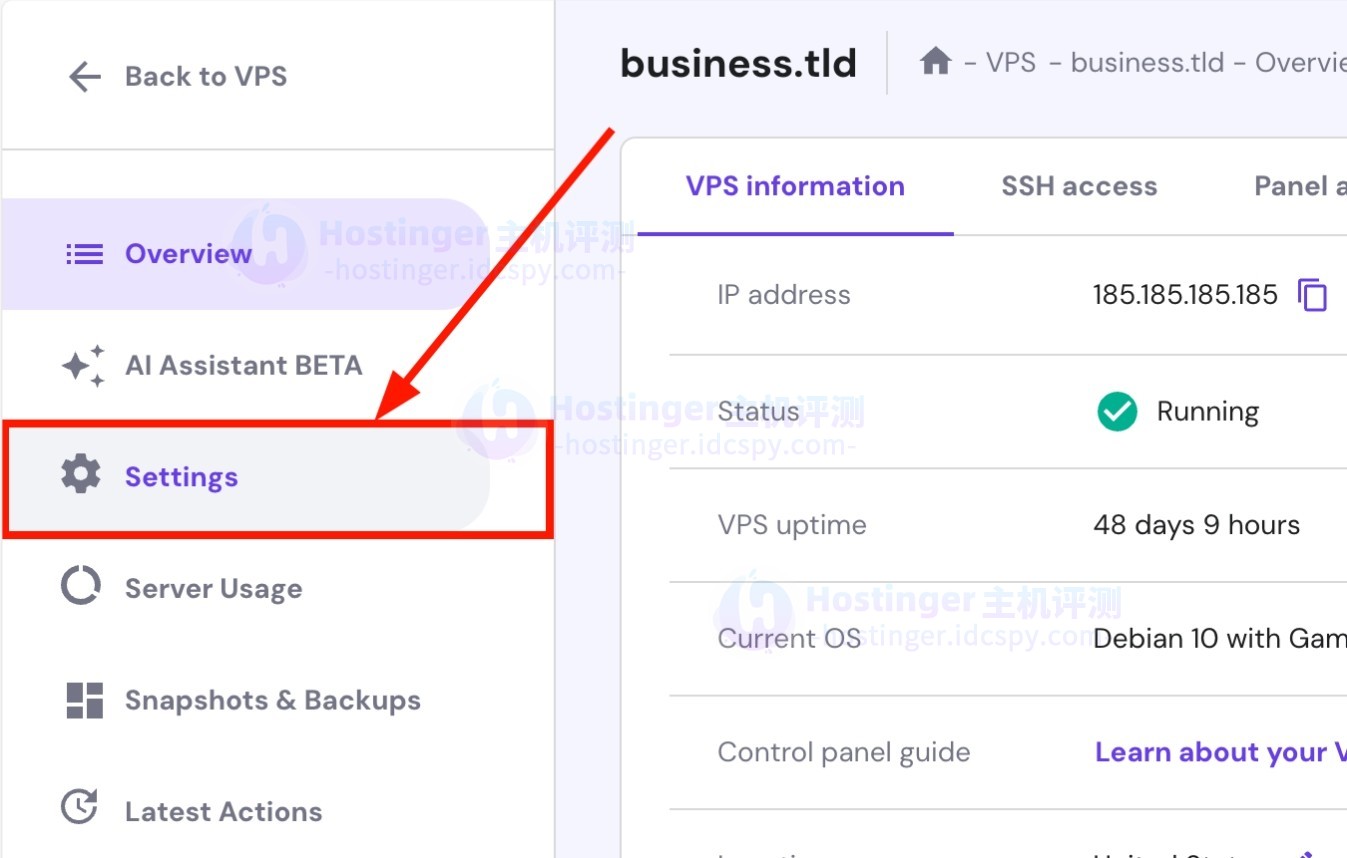Image resolution: width=1347 pixels, height=858 pixels.
Task: Switch to the SSH access tab
Action: (x=1079, y=186)
